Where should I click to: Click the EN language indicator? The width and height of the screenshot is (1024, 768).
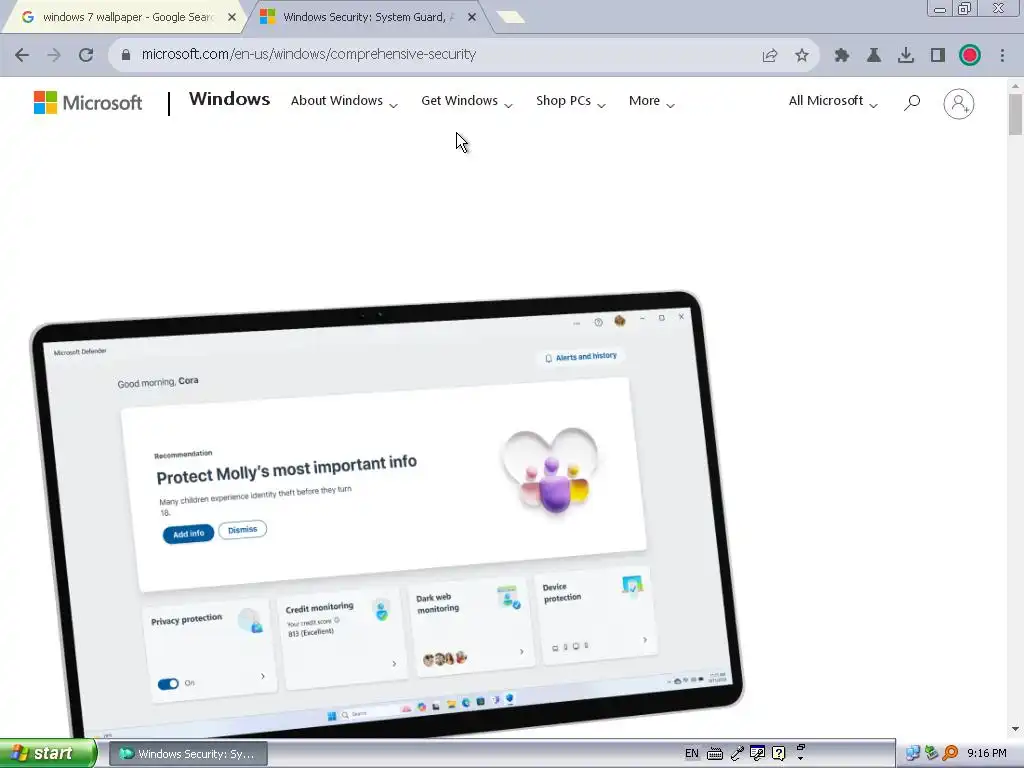[692, 754]
